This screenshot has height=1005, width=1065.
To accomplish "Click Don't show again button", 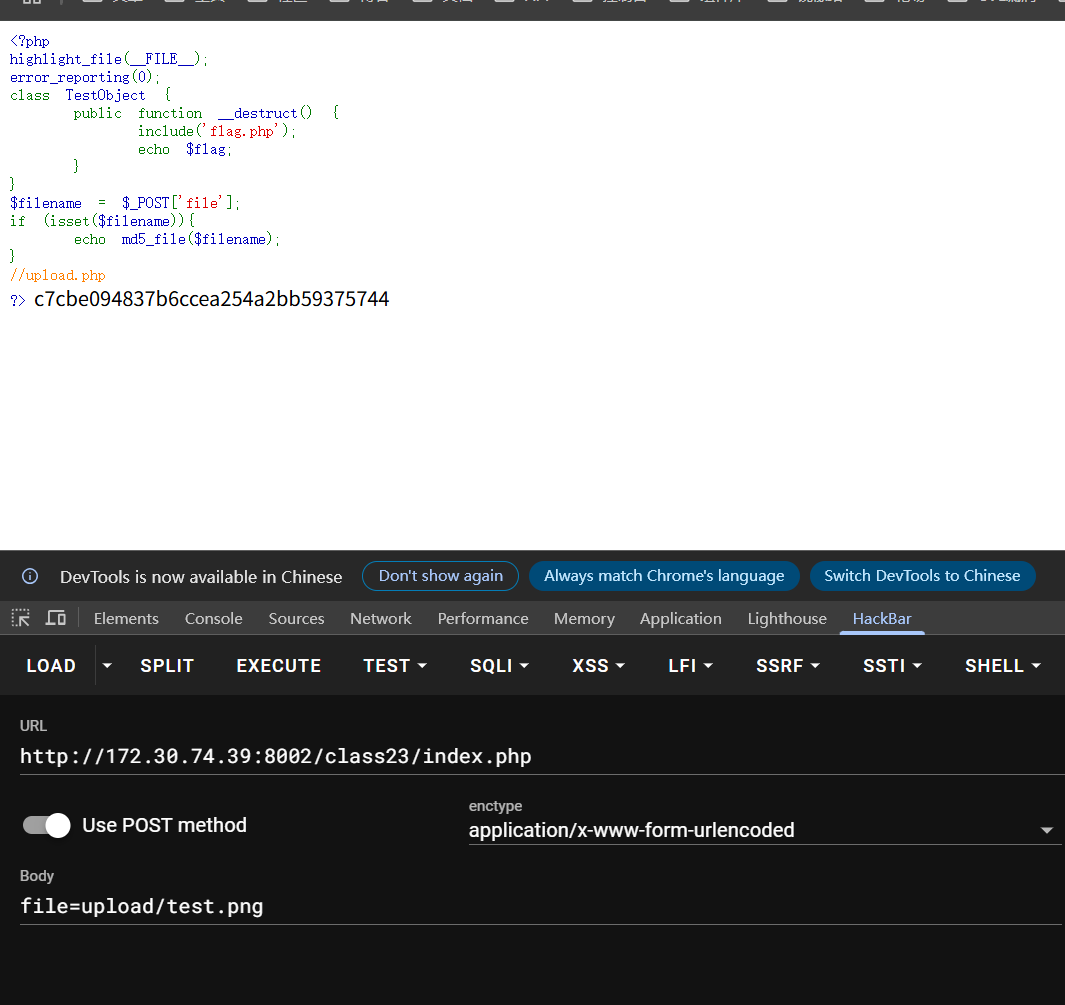I will pos(441,576).
